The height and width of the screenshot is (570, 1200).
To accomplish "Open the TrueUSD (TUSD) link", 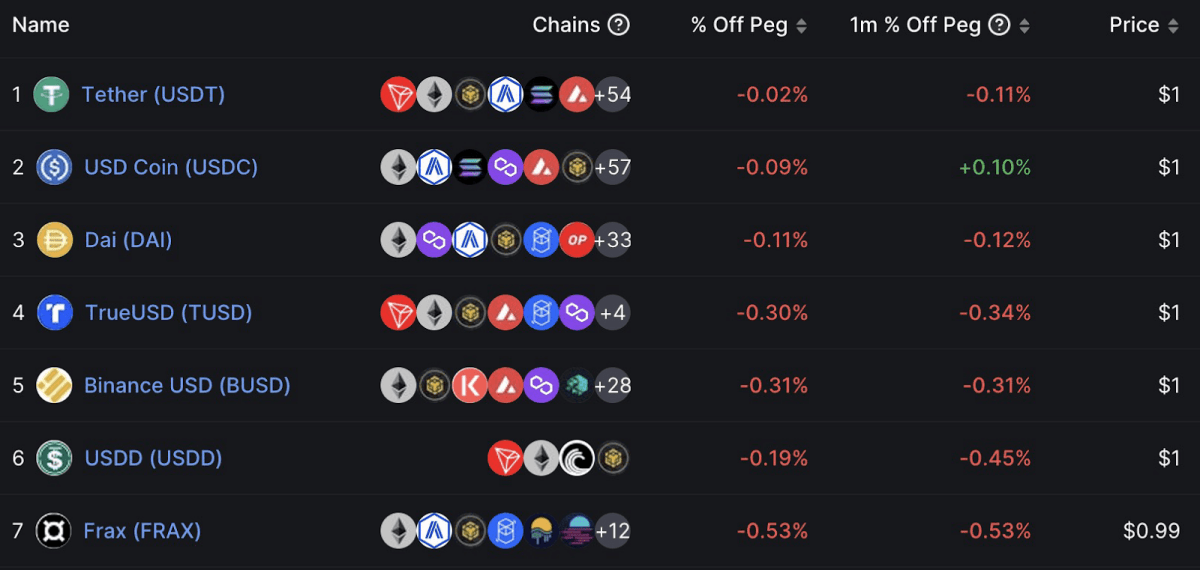I will [168, 312].
